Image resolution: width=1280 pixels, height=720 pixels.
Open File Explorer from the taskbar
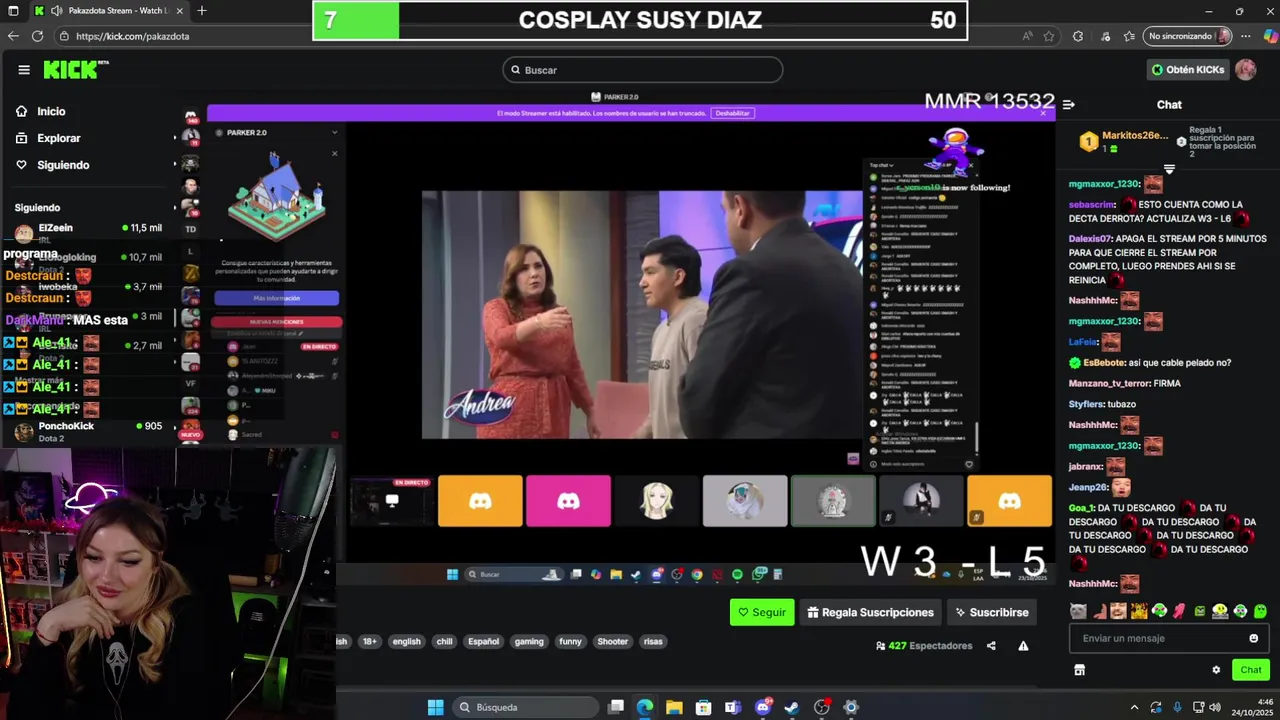point(674,707)
